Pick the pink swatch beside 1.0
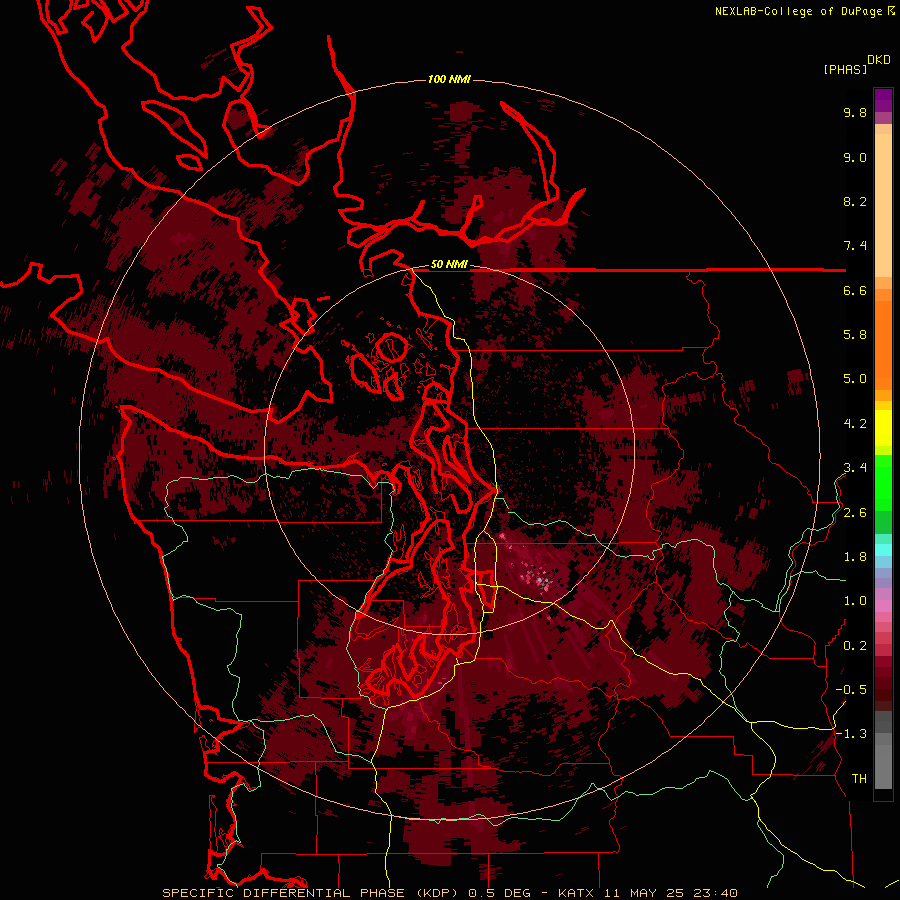The height and width of the screenshot is (900, 900). click(x=883, y=606)
